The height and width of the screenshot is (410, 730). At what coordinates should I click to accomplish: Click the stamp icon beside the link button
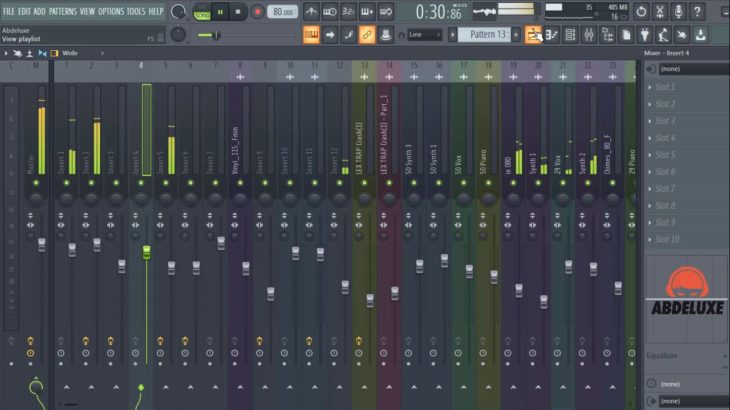coord(385,34)
